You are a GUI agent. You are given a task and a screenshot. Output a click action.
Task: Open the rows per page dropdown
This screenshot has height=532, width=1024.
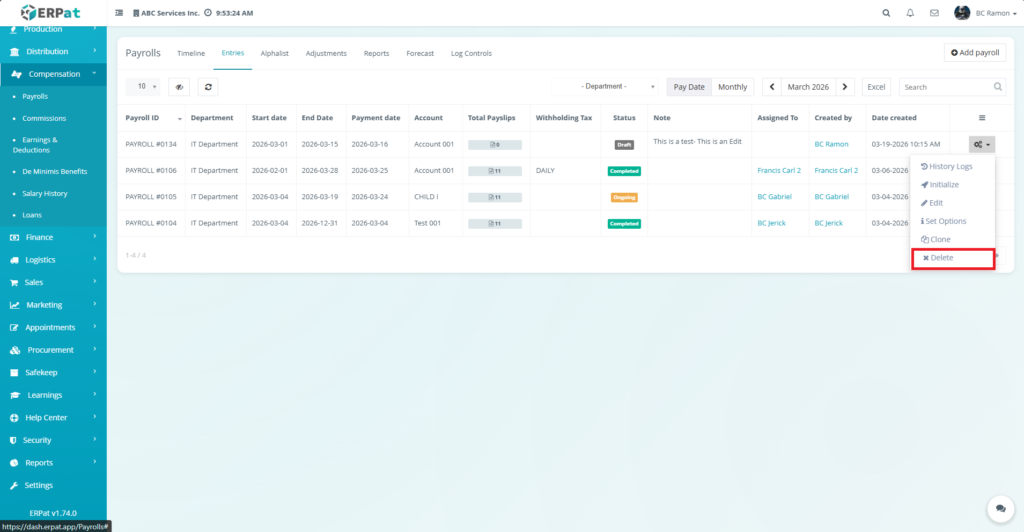click(147, 87)
